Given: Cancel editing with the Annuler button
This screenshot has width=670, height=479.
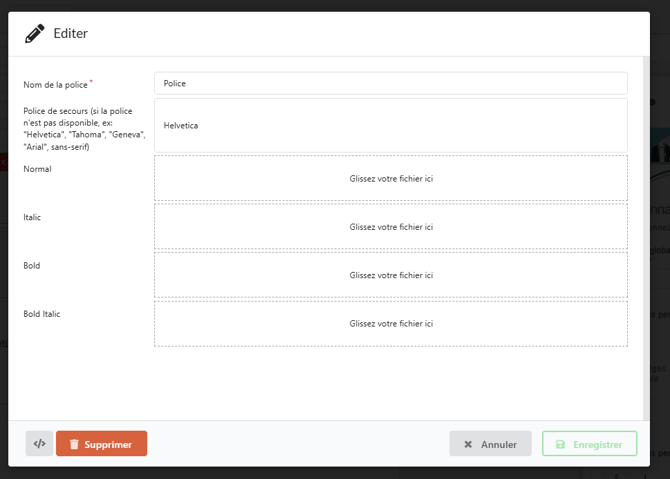Looking at the screenshot, I should pyautogui.click(x=490, y=444).
